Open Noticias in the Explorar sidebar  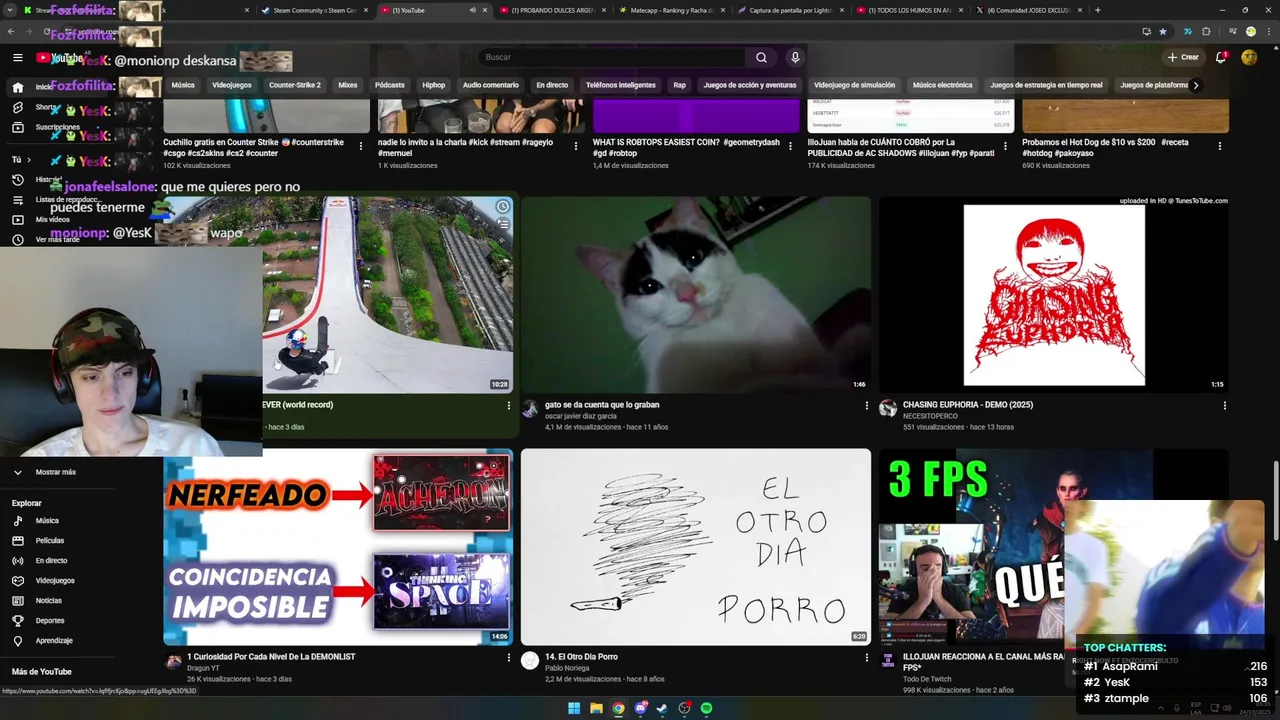tap(48, 601)
